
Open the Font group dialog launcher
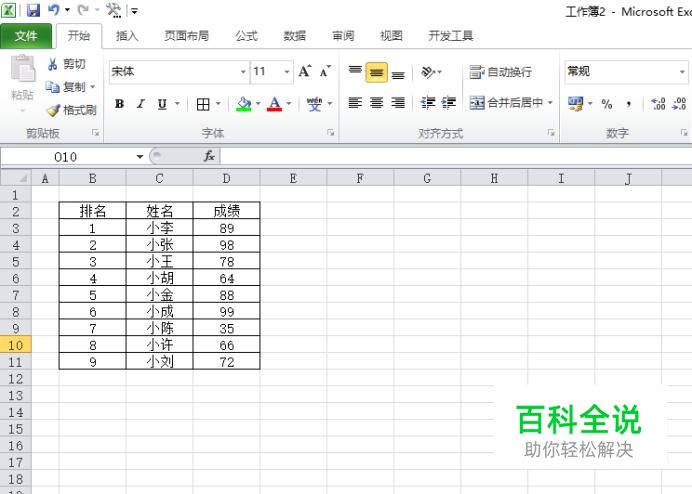[331, 133]
